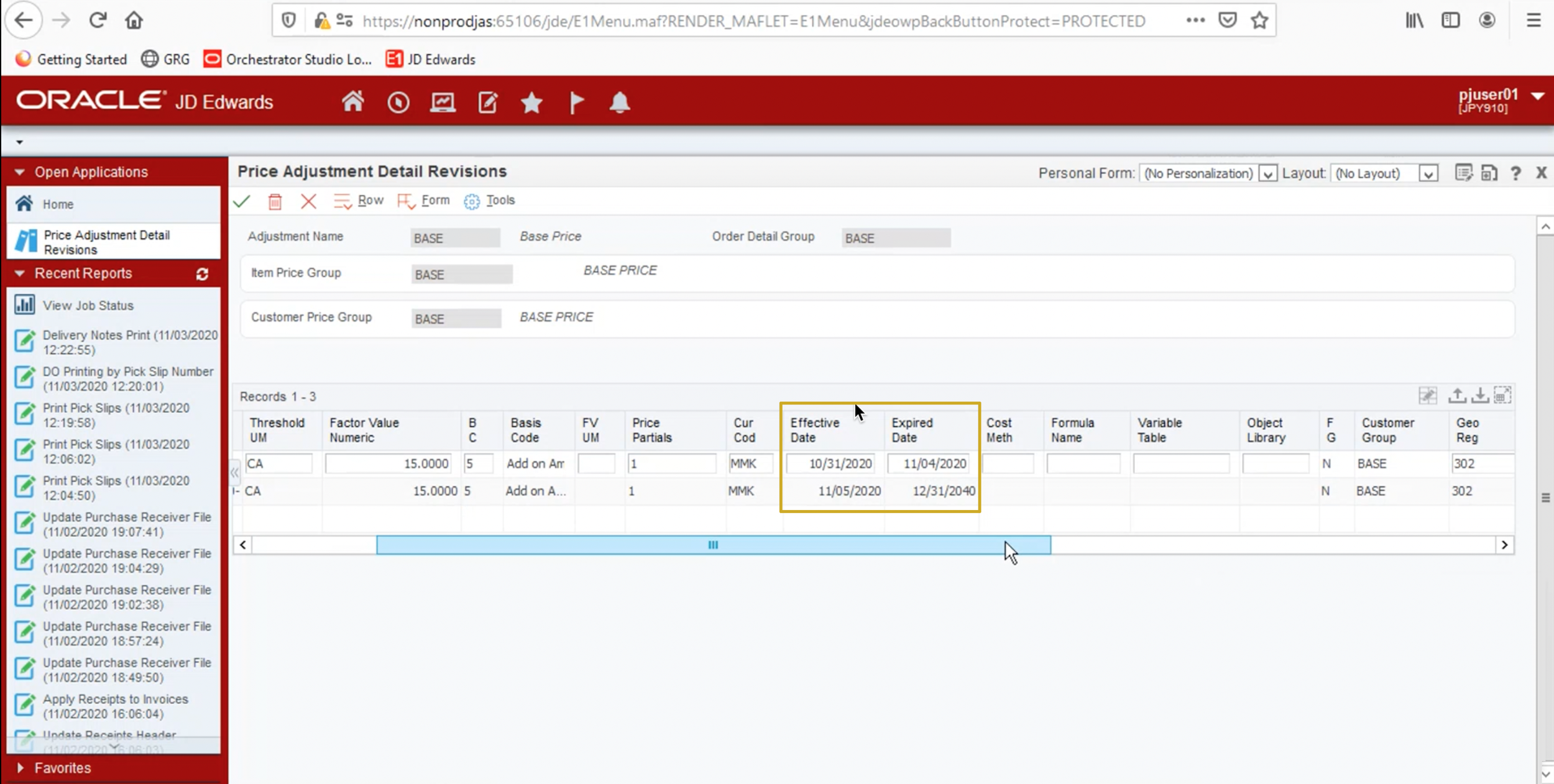Open the Oracle home icon in header

(352, 102)
